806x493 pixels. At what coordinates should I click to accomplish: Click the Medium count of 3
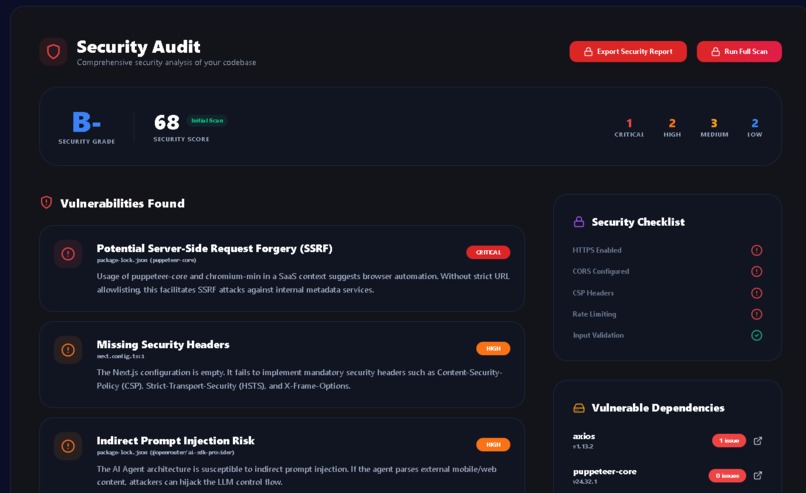714,123
